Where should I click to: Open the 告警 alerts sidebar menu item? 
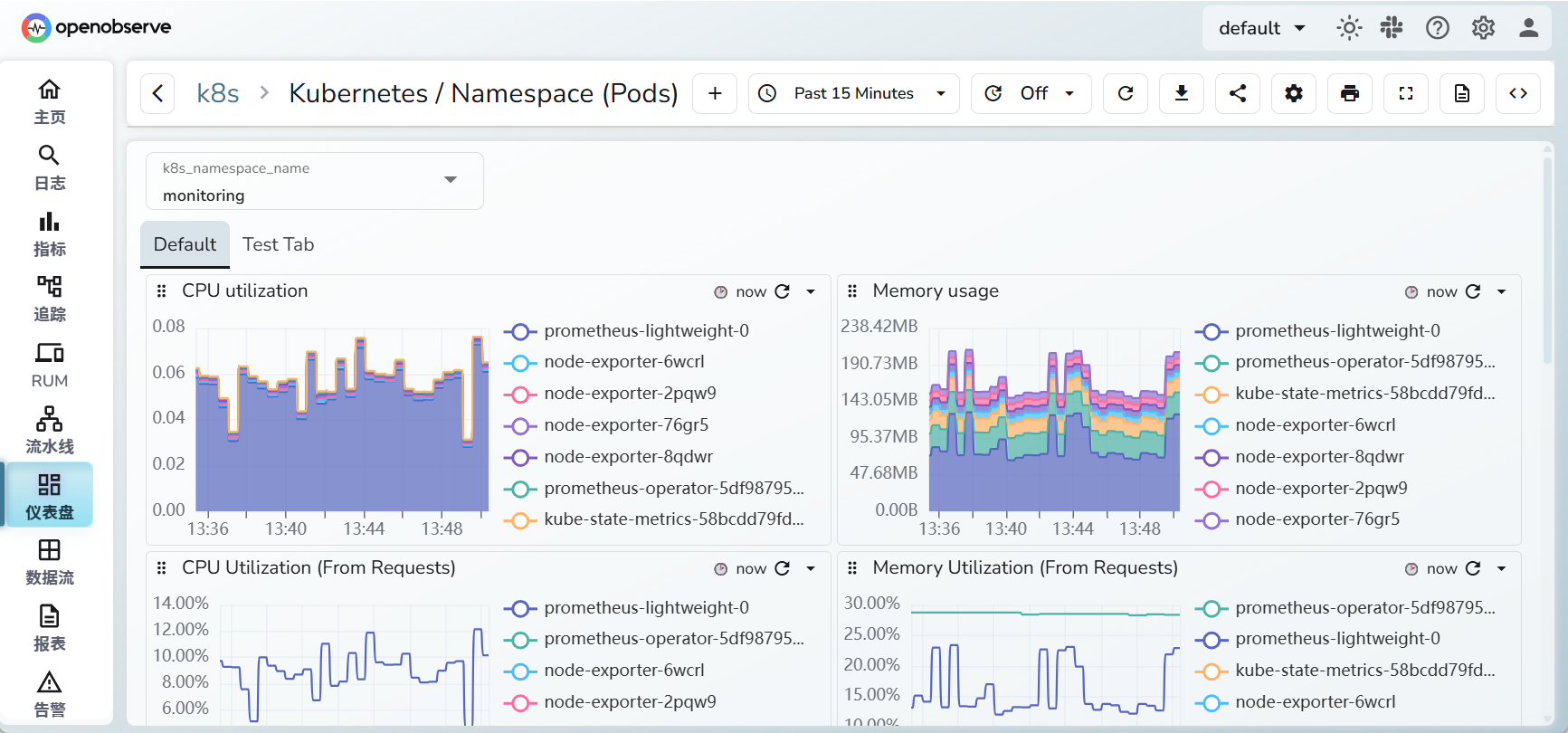tap(49, 694)
